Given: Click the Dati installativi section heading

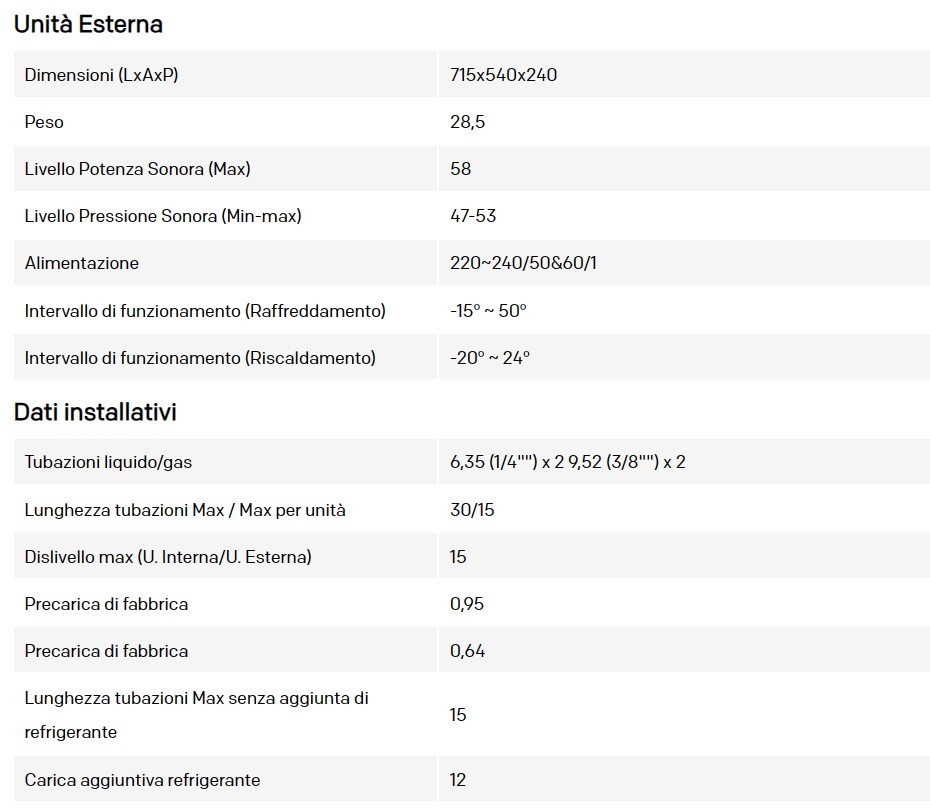Looking at the screenshot, I should pos(95,412).
